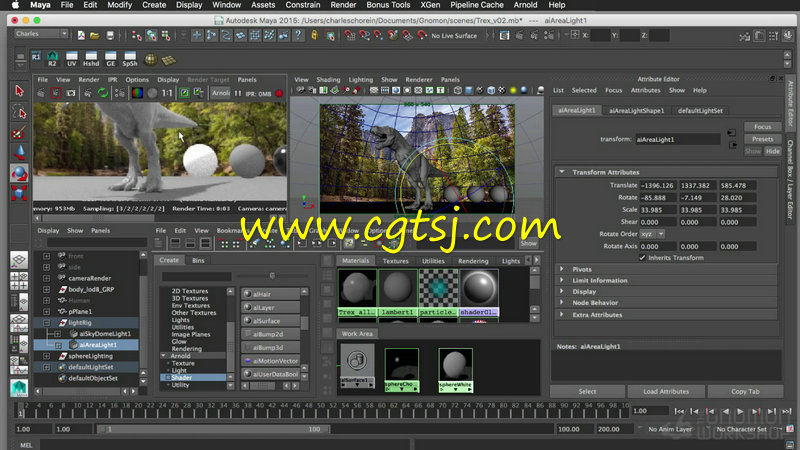
Task: Click the scale tool cube icon
Action: pos(19,193)
